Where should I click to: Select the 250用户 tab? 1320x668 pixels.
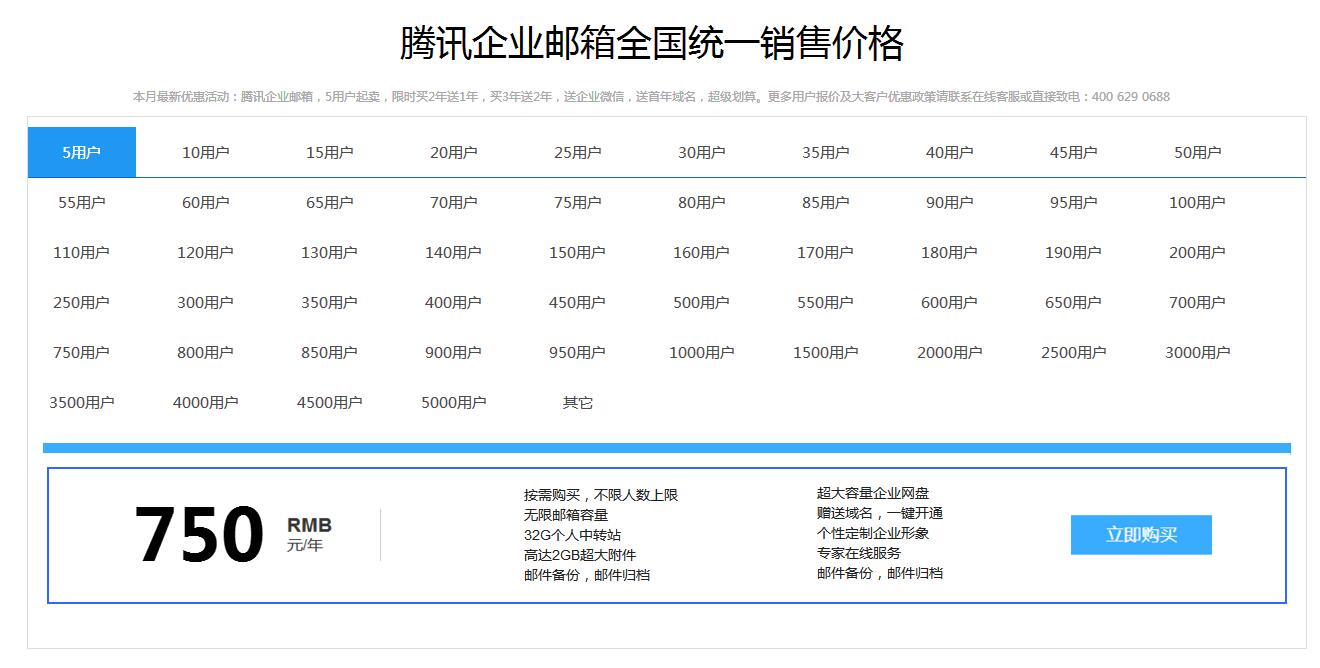click(82, 302)
